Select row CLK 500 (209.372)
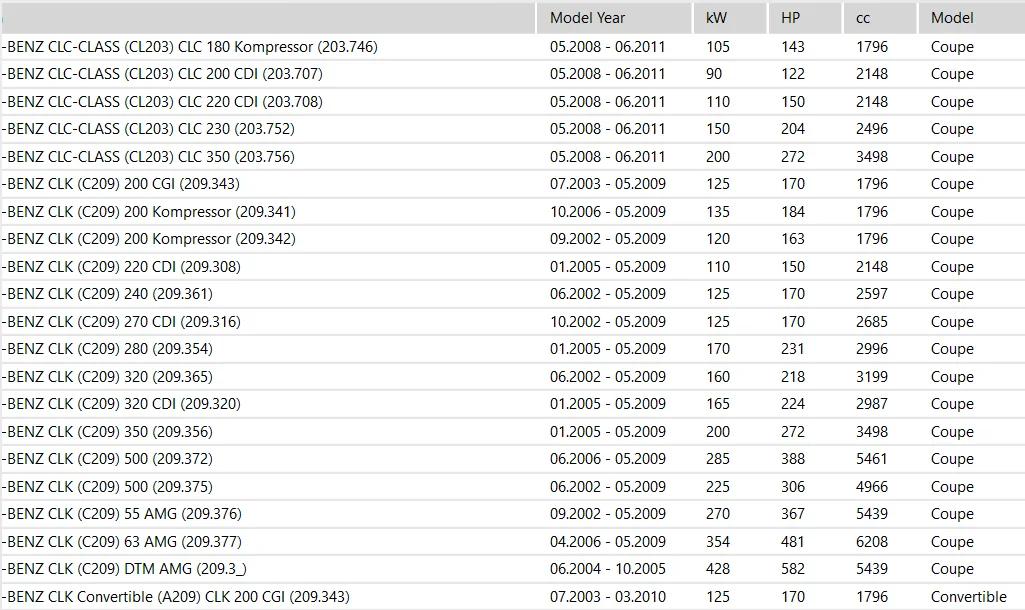Viewport: 1025px width, 610px height. click(x=512, y=458)
